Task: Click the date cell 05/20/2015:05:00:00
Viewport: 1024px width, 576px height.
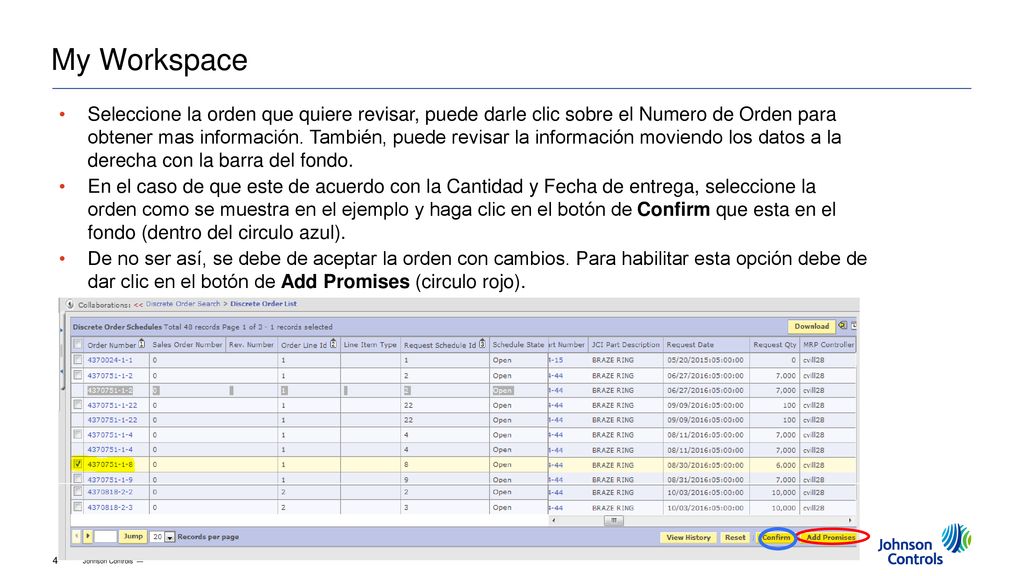Action: pyautogui.click(x=705, y=360)
